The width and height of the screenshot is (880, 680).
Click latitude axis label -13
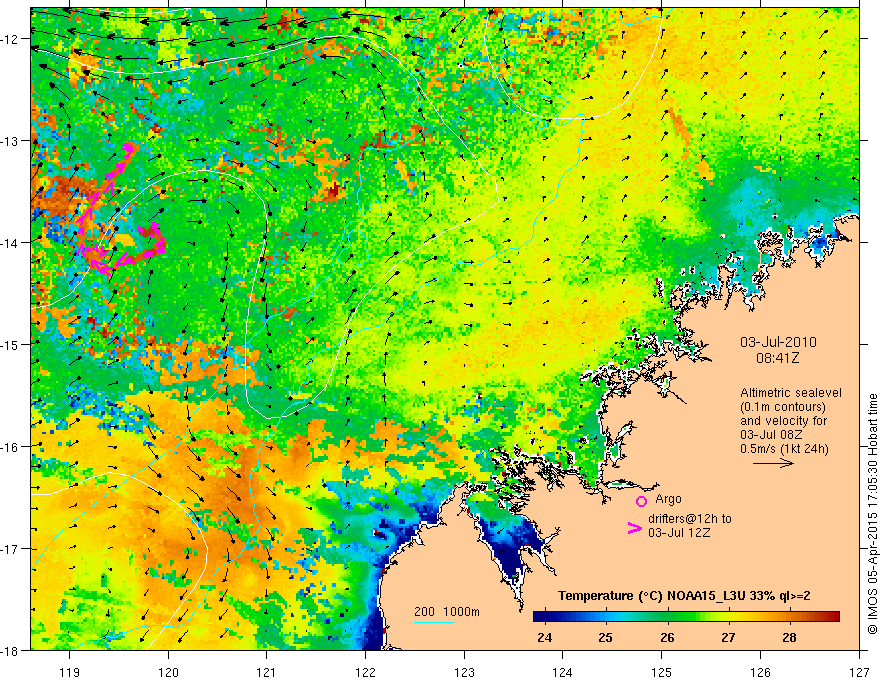point(10,141)
